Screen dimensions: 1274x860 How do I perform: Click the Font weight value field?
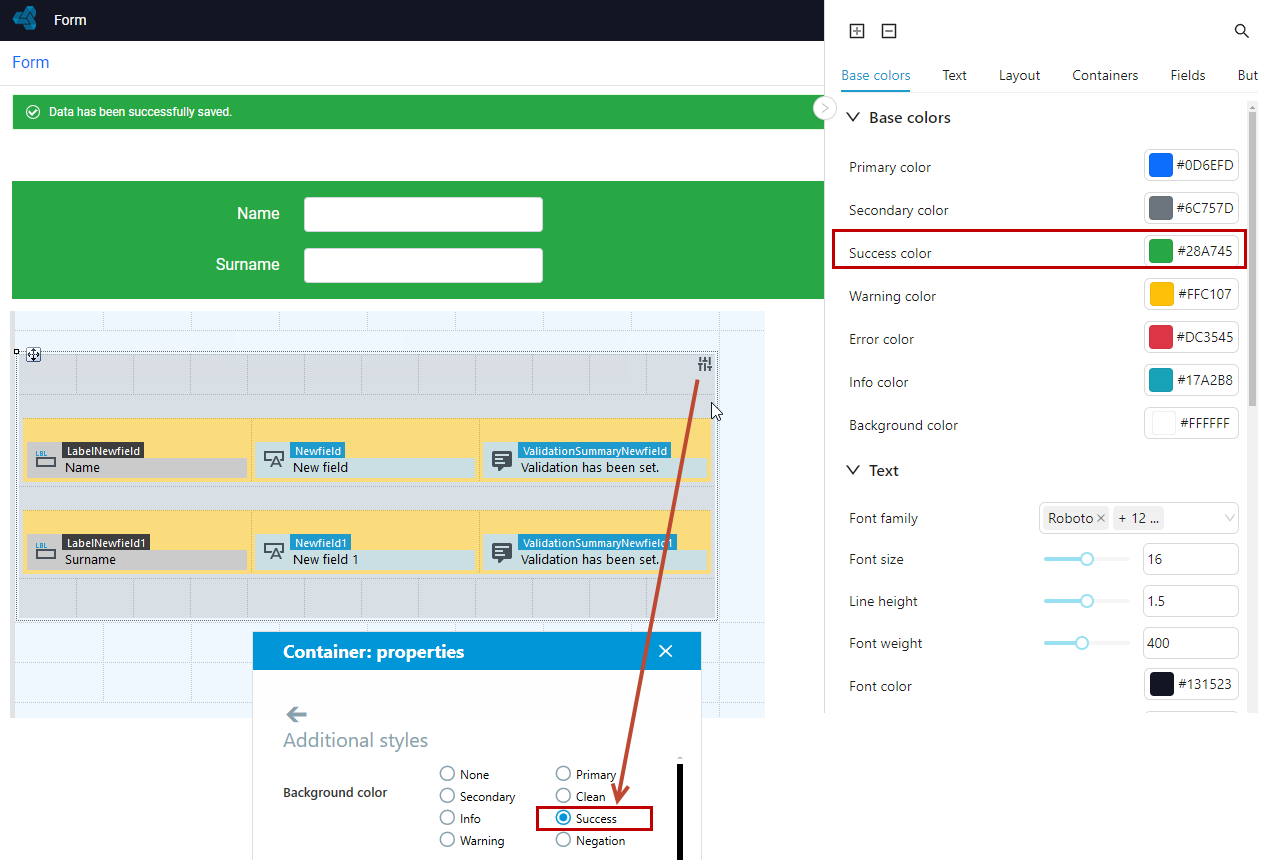point(1190,643)
